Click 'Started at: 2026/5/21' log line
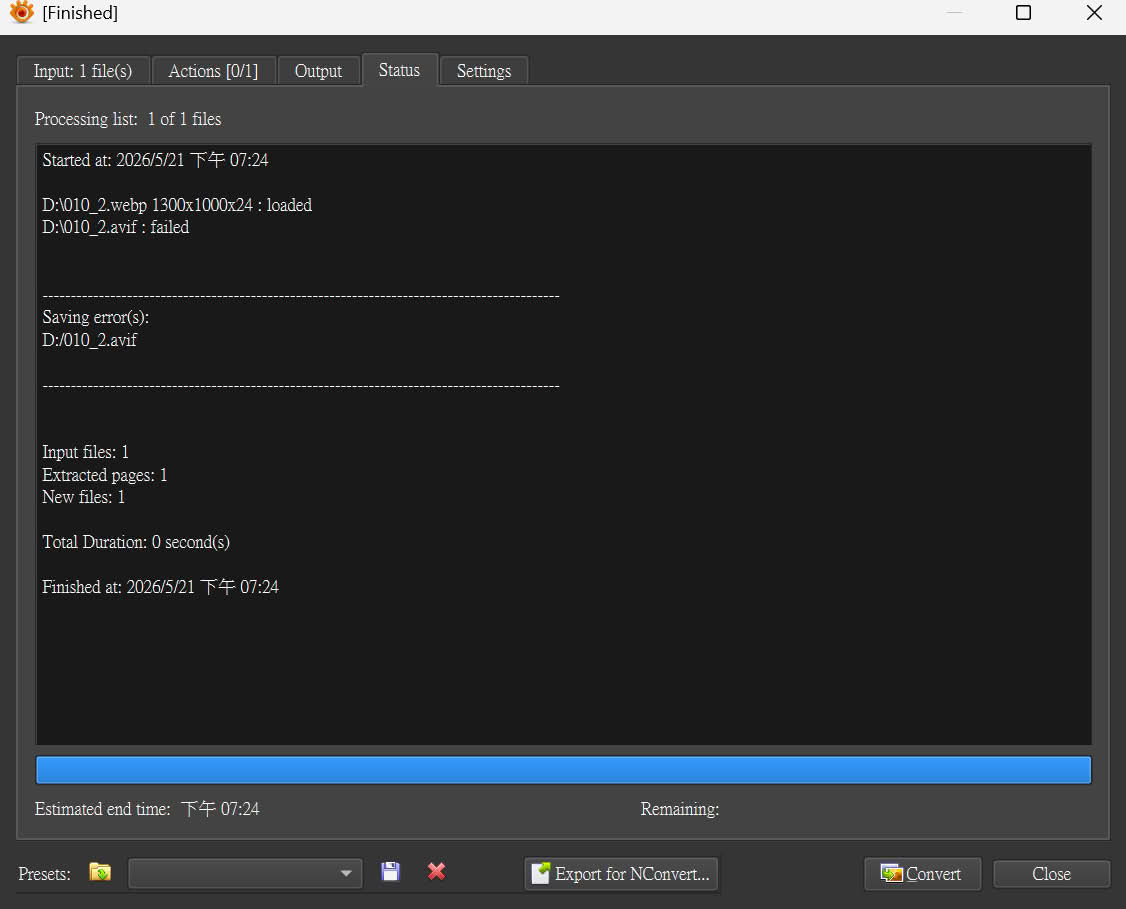Screen dimensions: 1126x909 coord(155,160)
